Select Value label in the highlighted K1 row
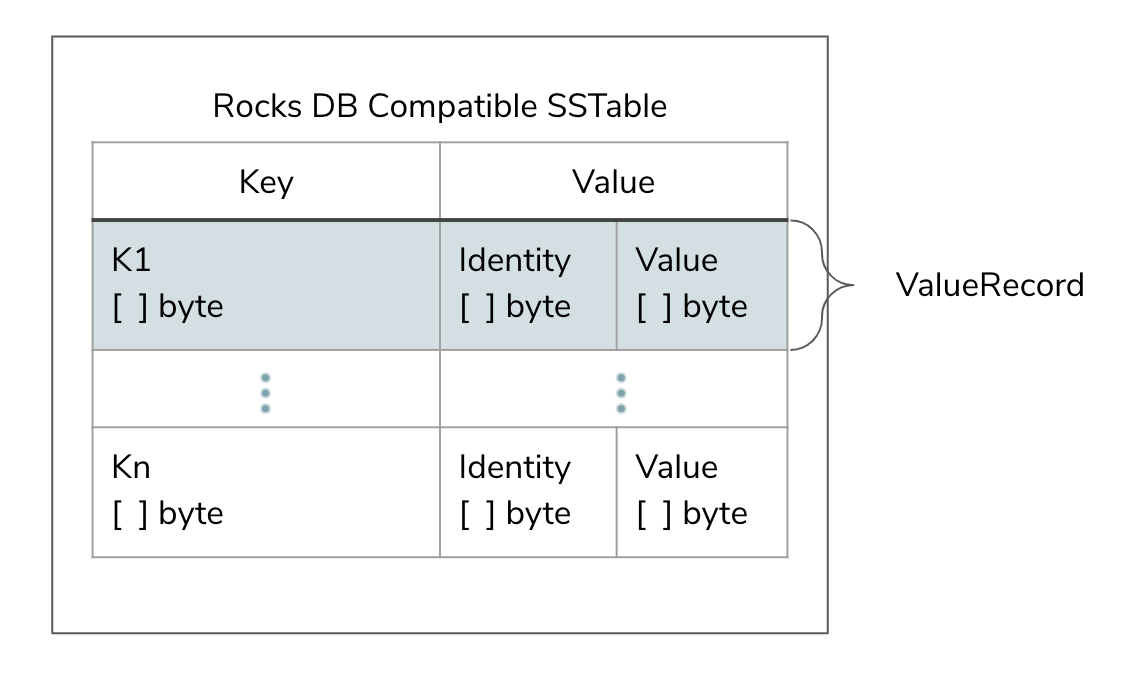This screenshot has width=1128, height=682. pos(677,260)
